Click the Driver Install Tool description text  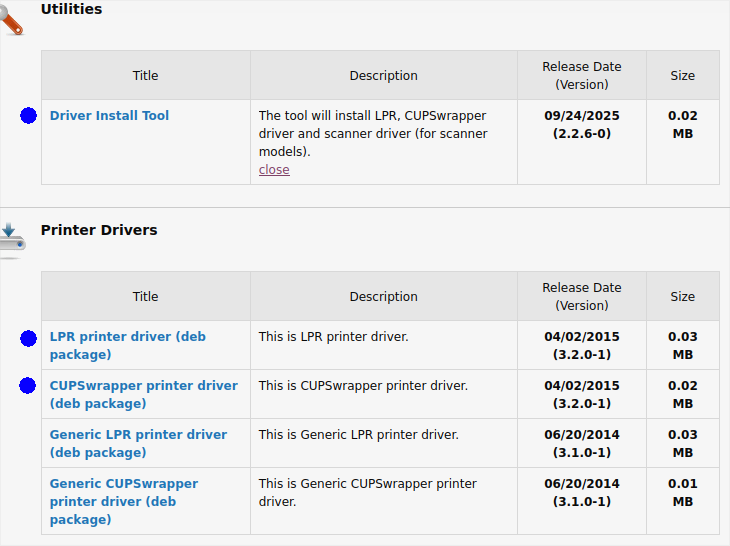click(x=373, y=134)
